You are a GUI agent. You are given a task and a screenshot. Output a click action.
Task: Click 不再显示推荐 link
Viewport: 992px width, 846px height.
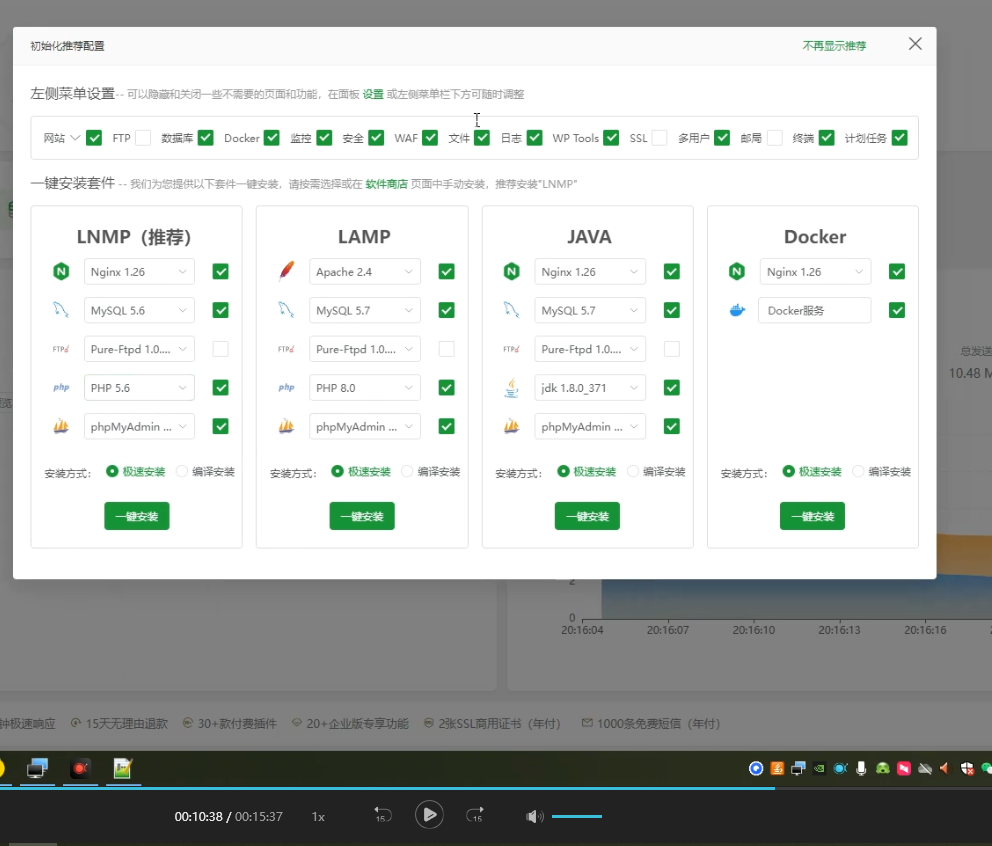[834, 46]
